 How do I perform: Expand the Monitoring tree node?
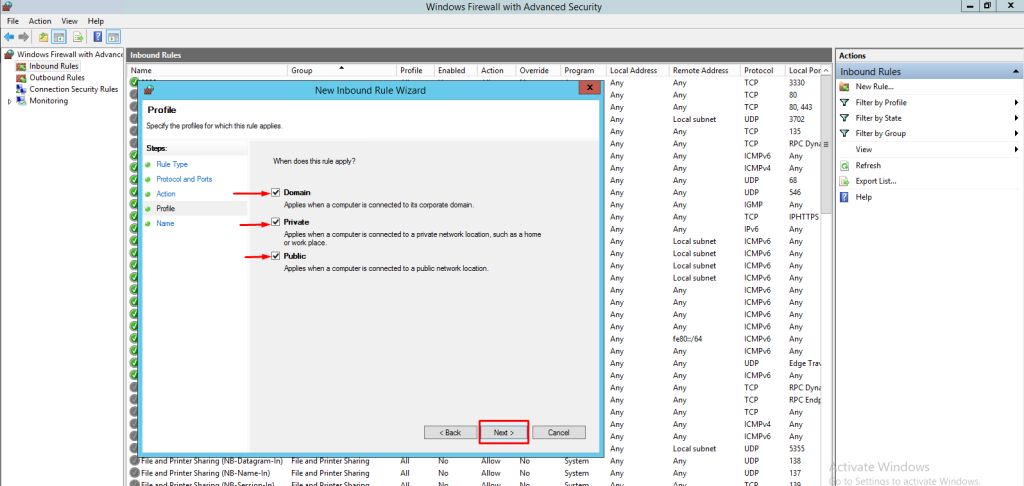tap(9, 101)
